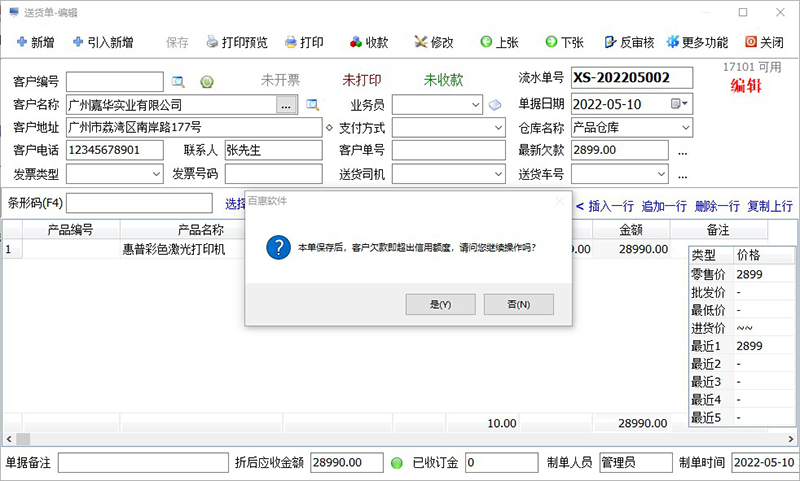800x481 pixels.
Task: Click the 流水单号 field
Action: tap(632, 78)
